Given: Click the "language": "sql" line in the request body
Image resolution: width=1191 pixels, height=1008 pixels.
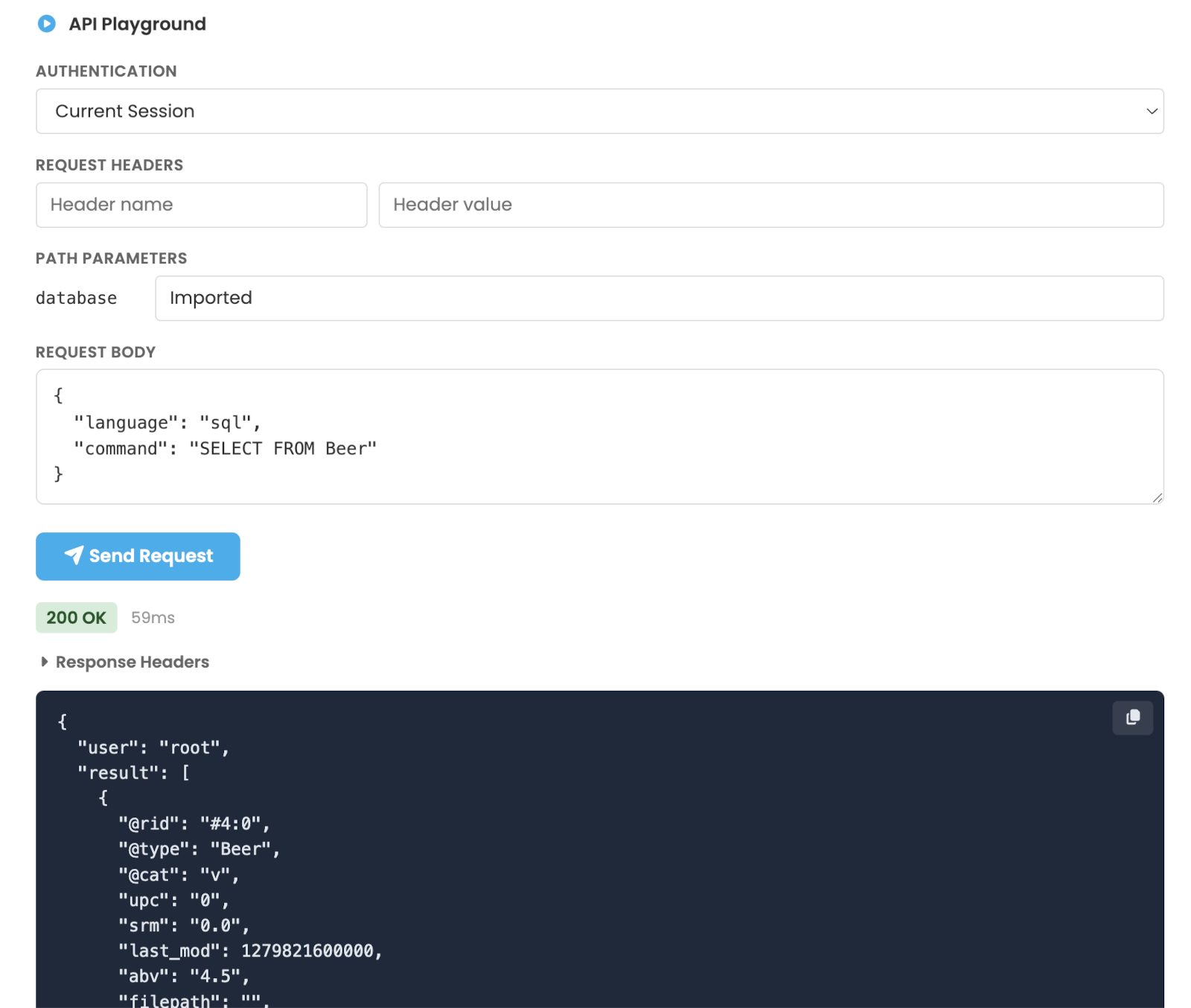Looking at the screenshot, I should point(167,423).
